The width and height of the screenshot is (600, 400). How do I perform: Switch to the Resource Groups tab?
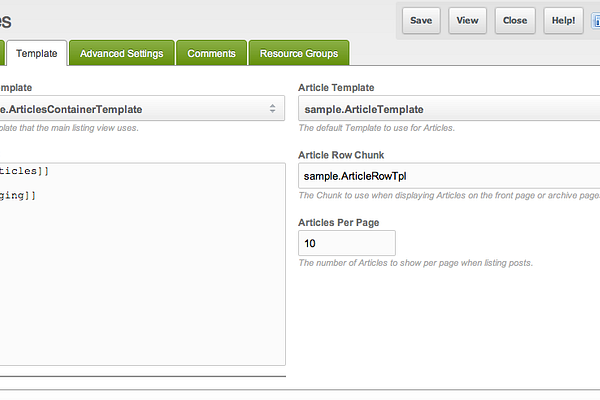[299, 53]
